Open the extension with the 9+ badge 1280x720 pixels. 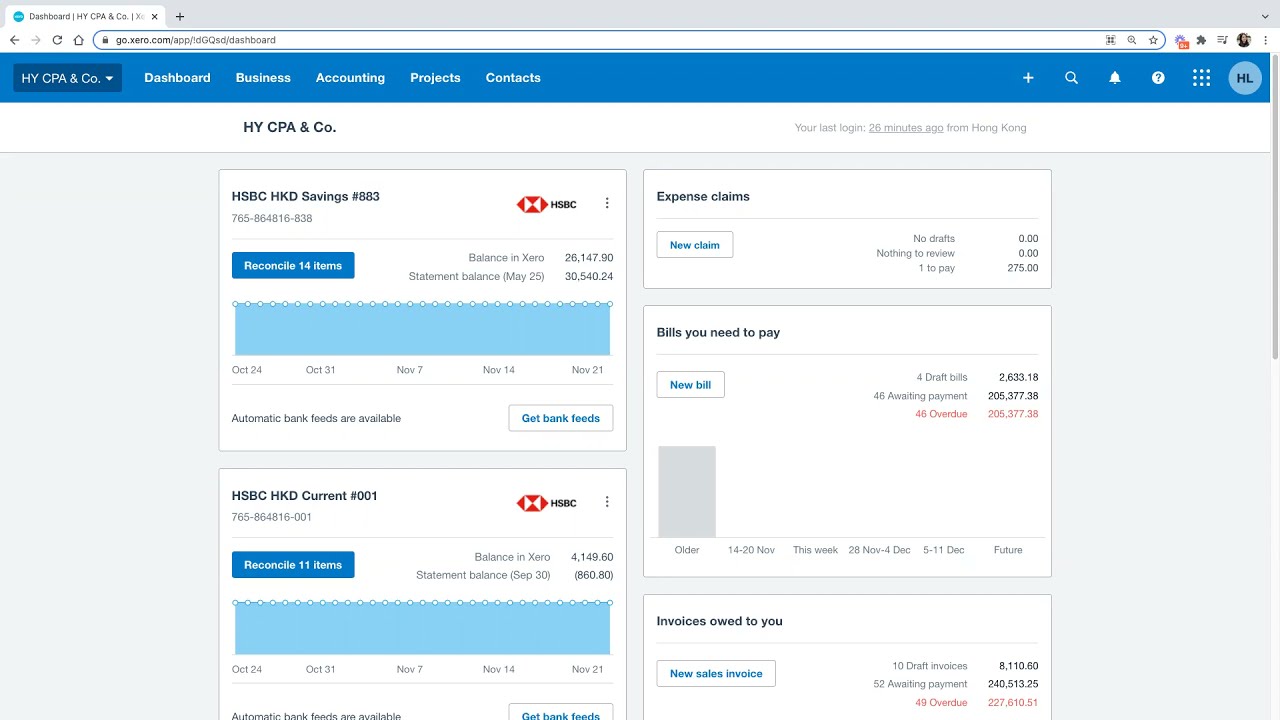[x=1182, y=41]
